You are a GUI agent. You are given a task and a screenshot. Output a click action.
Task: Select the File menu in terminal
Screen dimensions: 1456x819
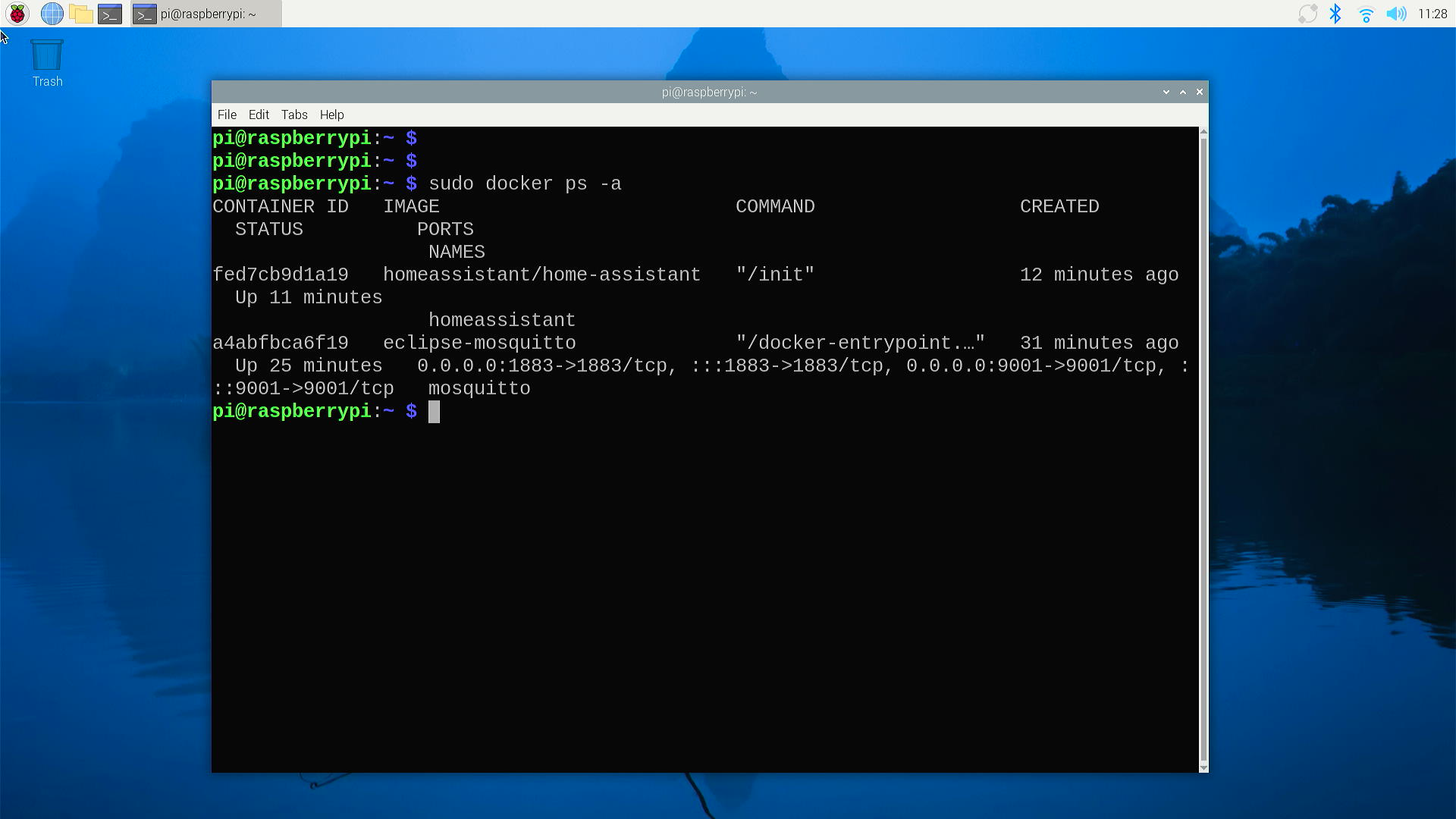click(226, 114)
